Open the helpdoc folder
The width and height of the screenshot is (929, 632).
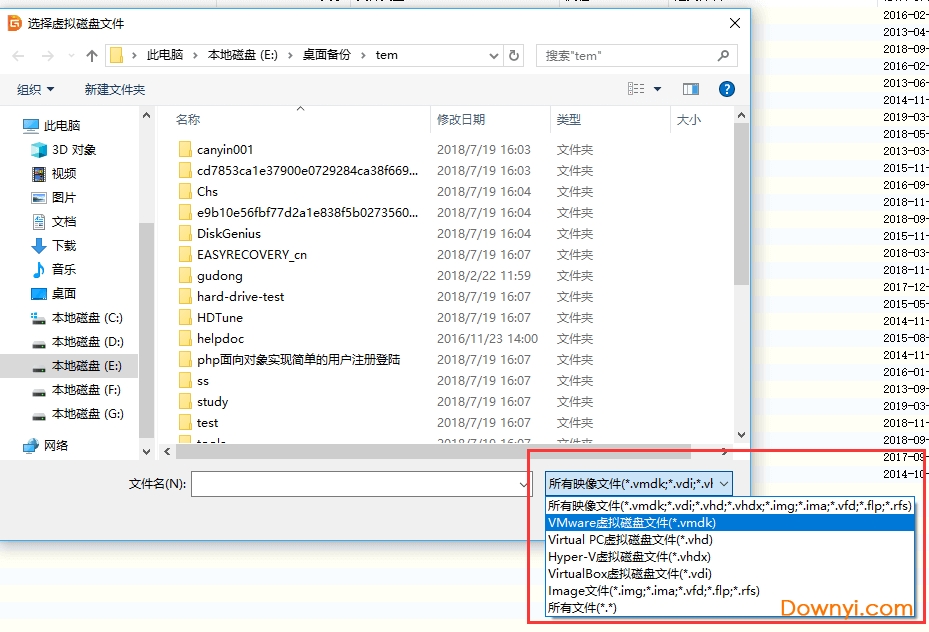point(219,338)
